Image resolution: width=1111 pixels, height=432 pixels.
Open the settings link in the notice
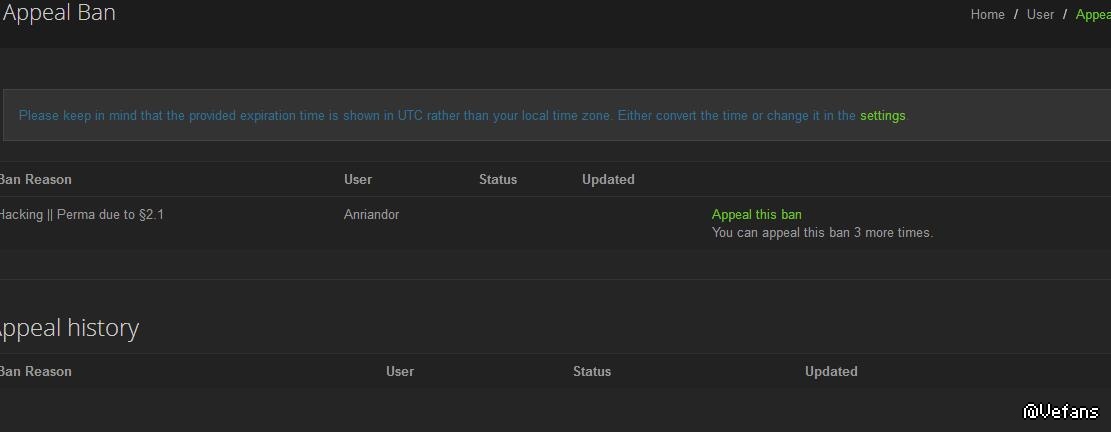(x=882, y=116)
